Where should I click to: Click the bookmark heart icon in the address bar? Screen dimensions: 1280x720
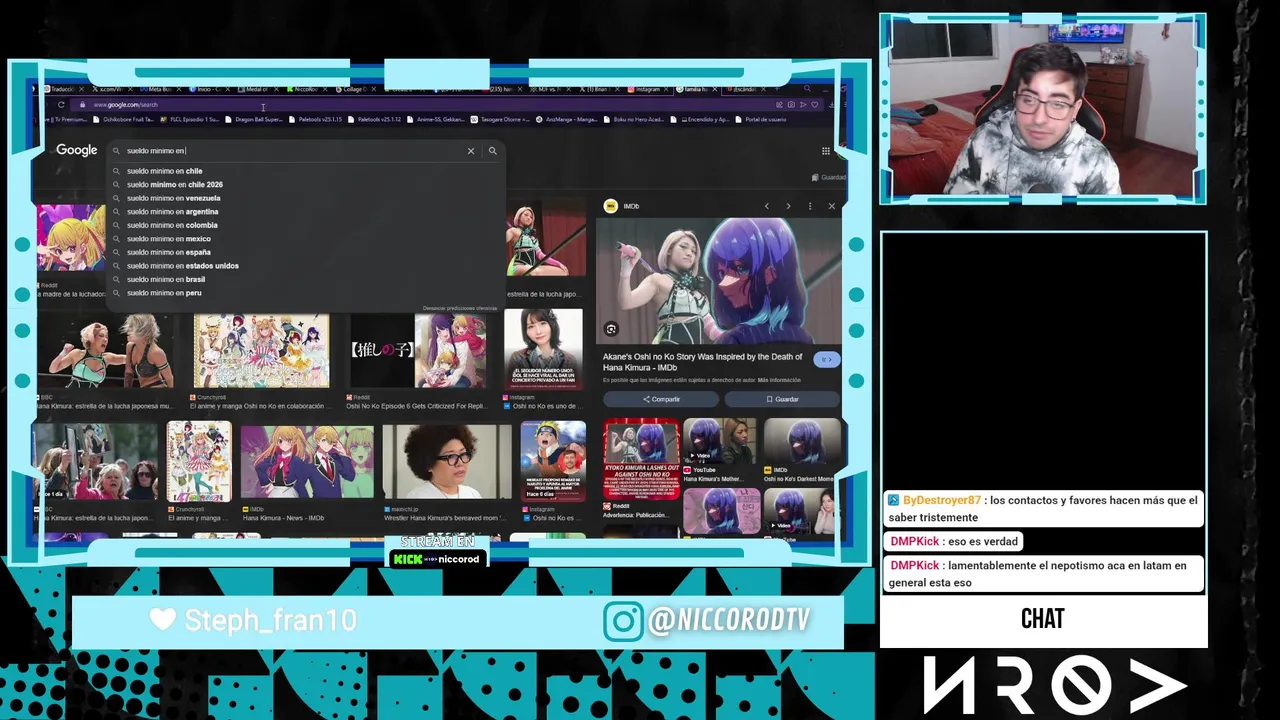pos(815,105)
